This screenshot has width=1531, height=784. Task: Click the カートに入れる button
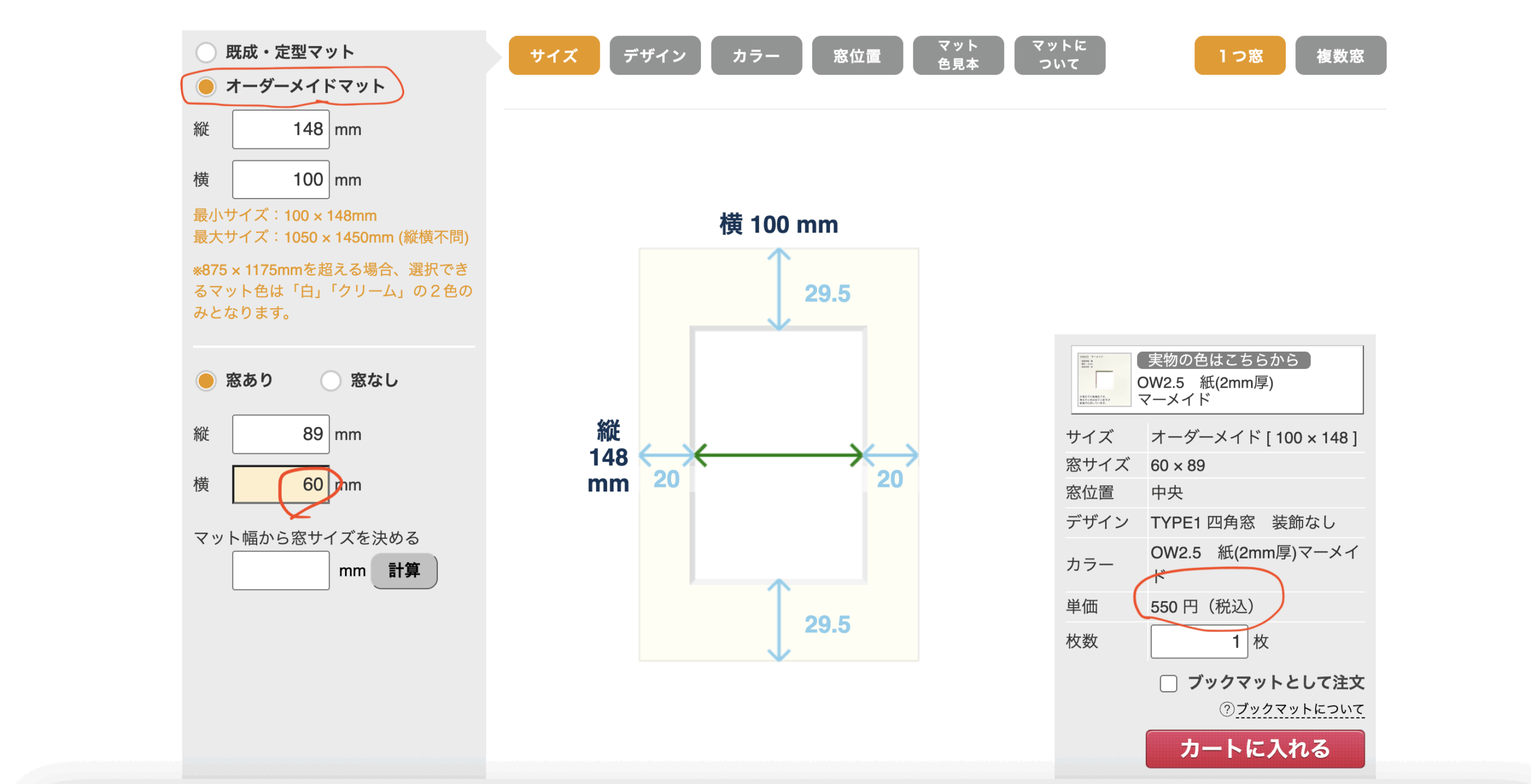click(1255, 749)
